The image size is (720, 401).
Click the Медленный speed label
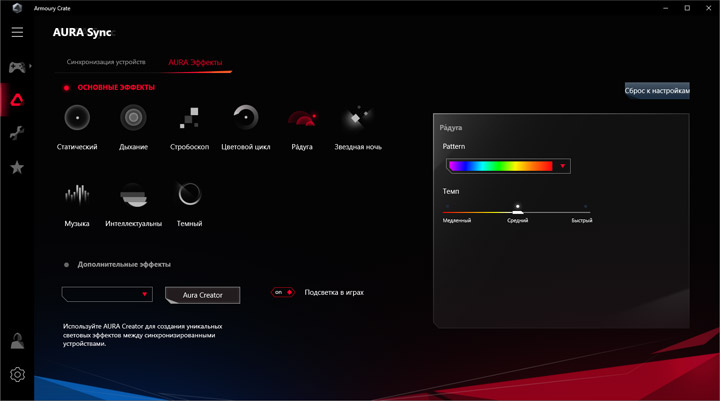[x=457, y=220]
